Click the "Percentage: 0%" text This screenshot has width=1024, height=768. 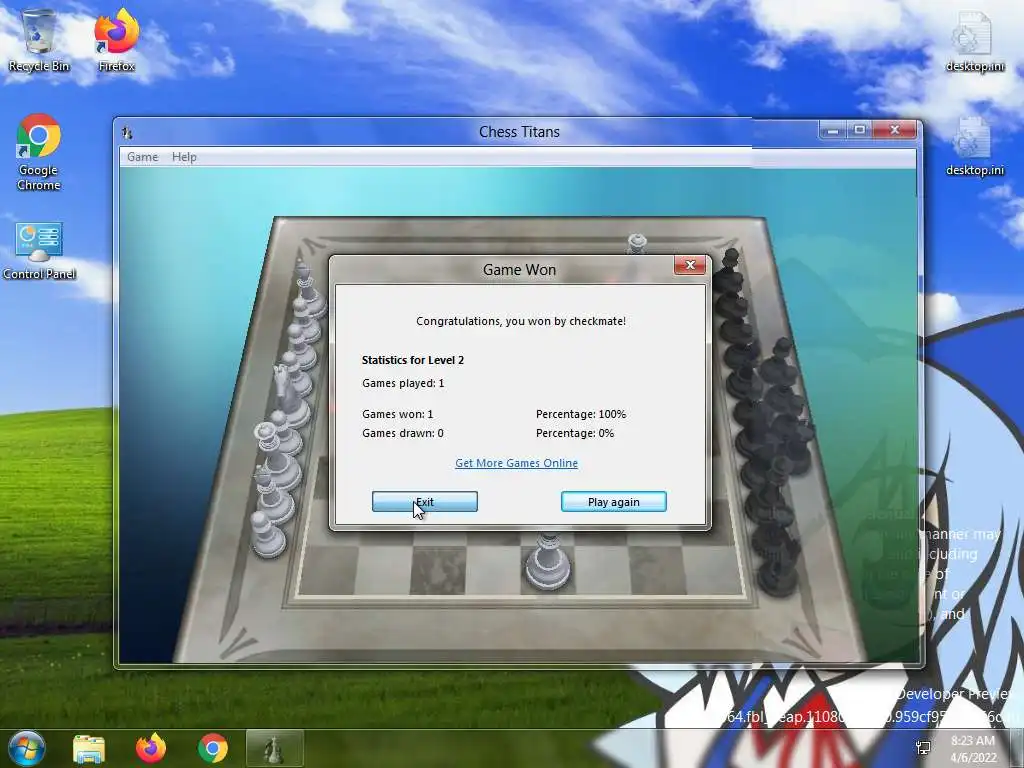click(575, 433)
